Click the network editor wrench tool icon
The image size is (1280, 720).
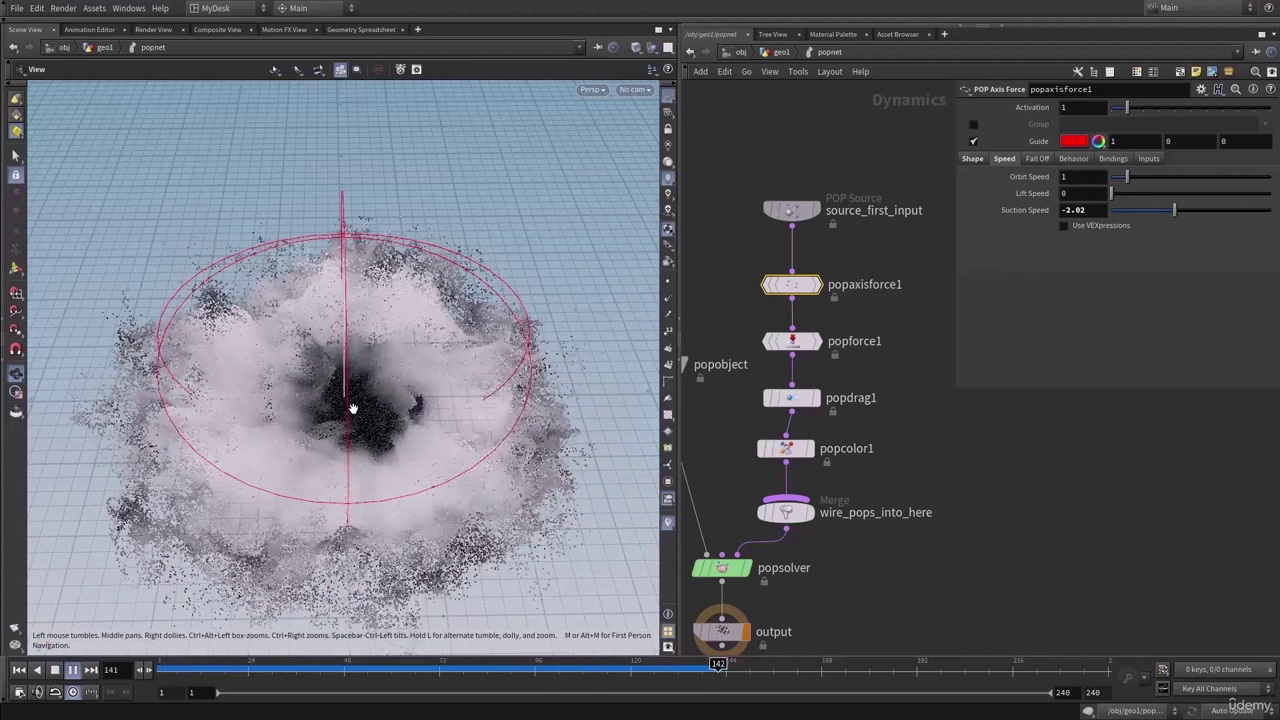tap(1078, 71)
